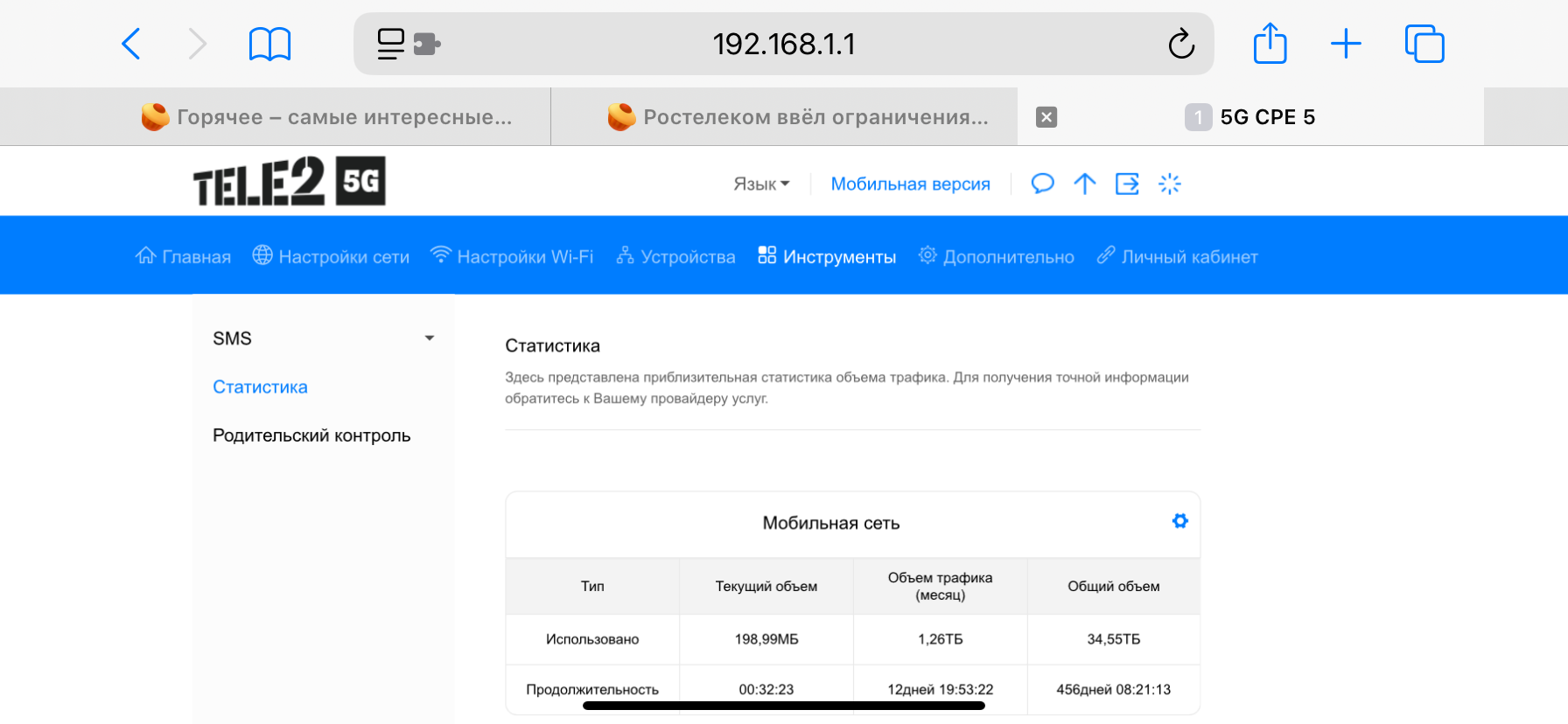Click the extension puzzle icon in address bar
The image size is (1568, 724).
pos(426,44)
